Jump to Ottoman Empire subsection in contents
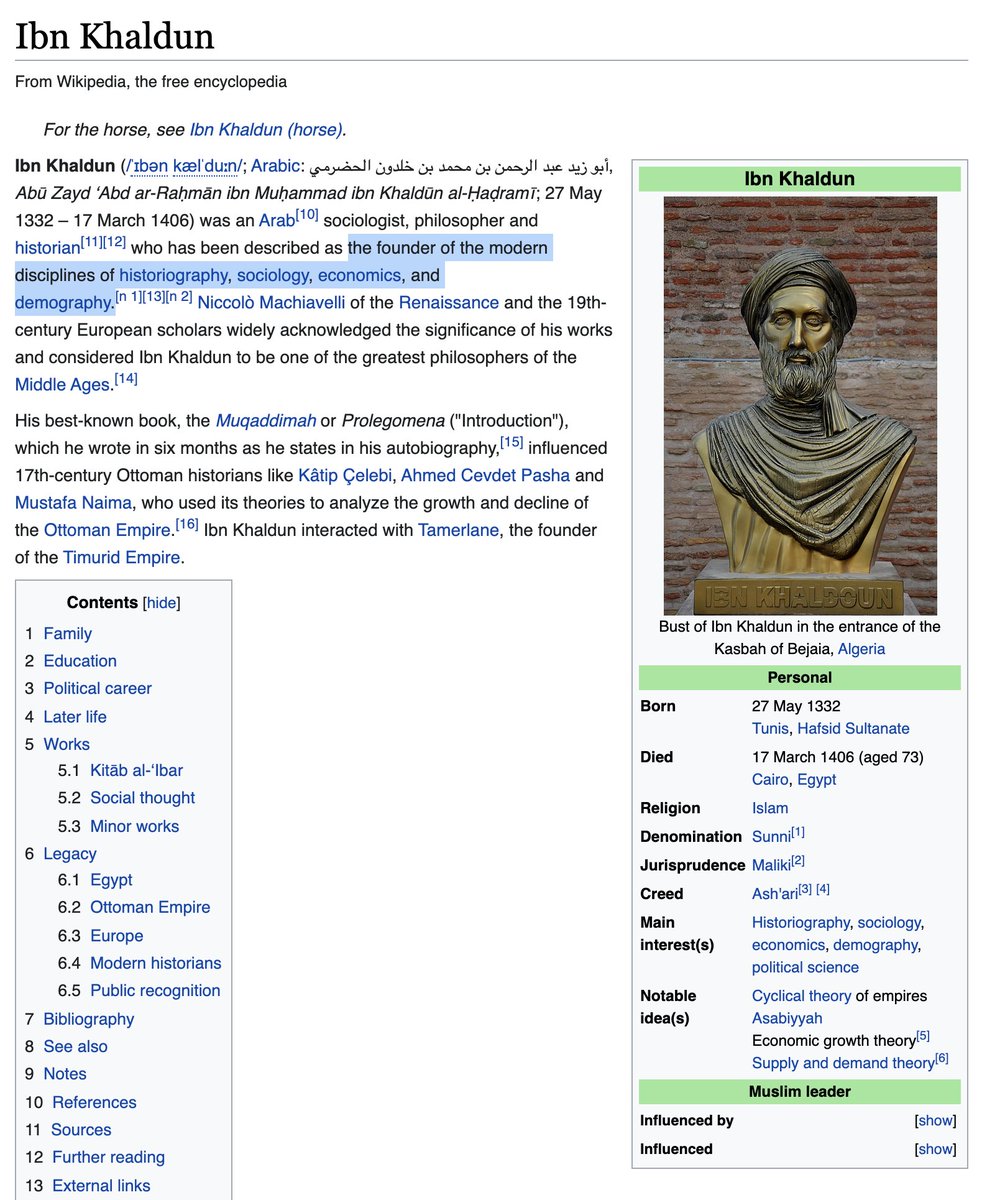The height and width of the screenshot is (1200, 982). (150, 907)
